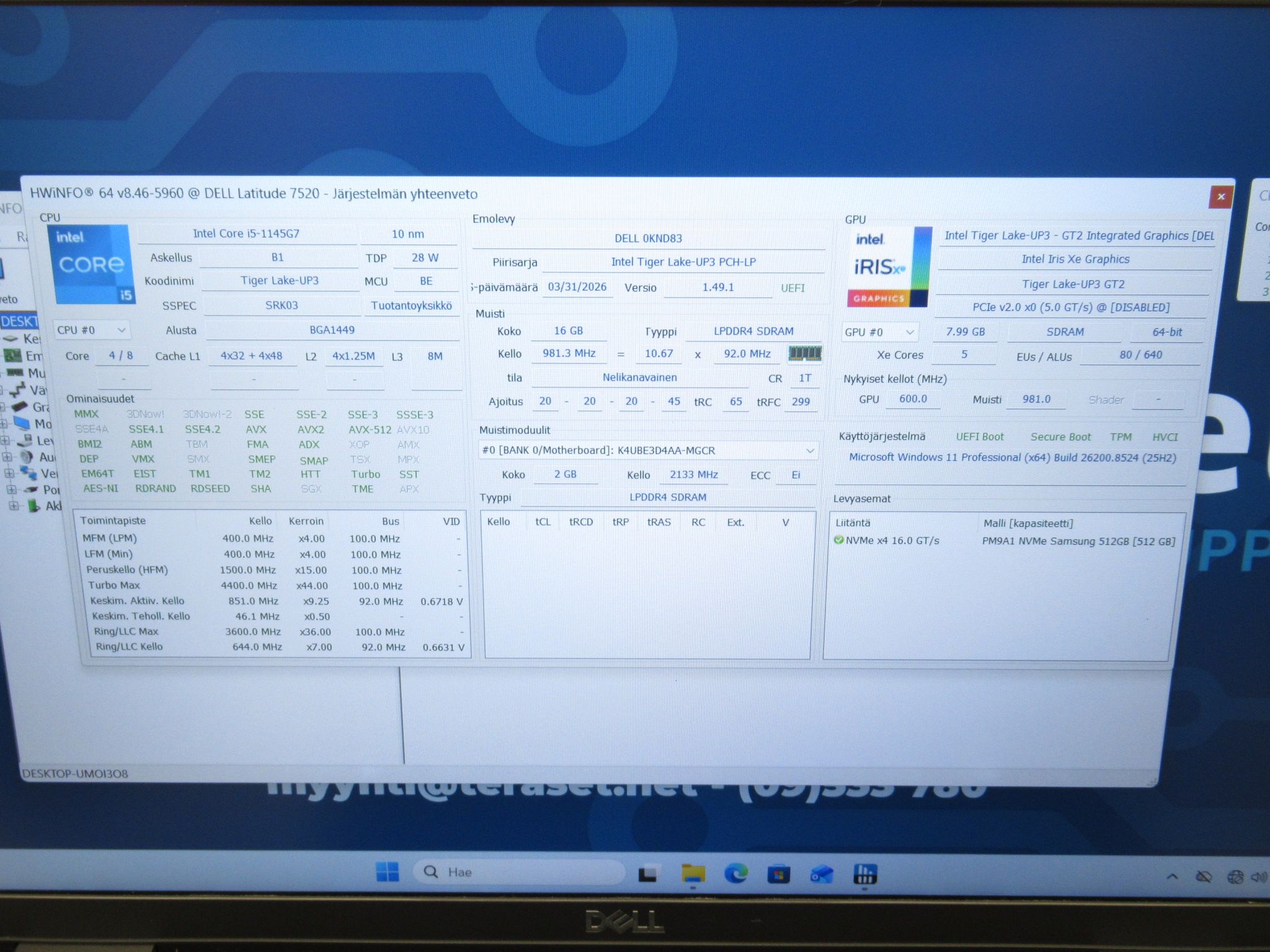Click the Tuotantoyksikkö field

(x=411, y=306)
